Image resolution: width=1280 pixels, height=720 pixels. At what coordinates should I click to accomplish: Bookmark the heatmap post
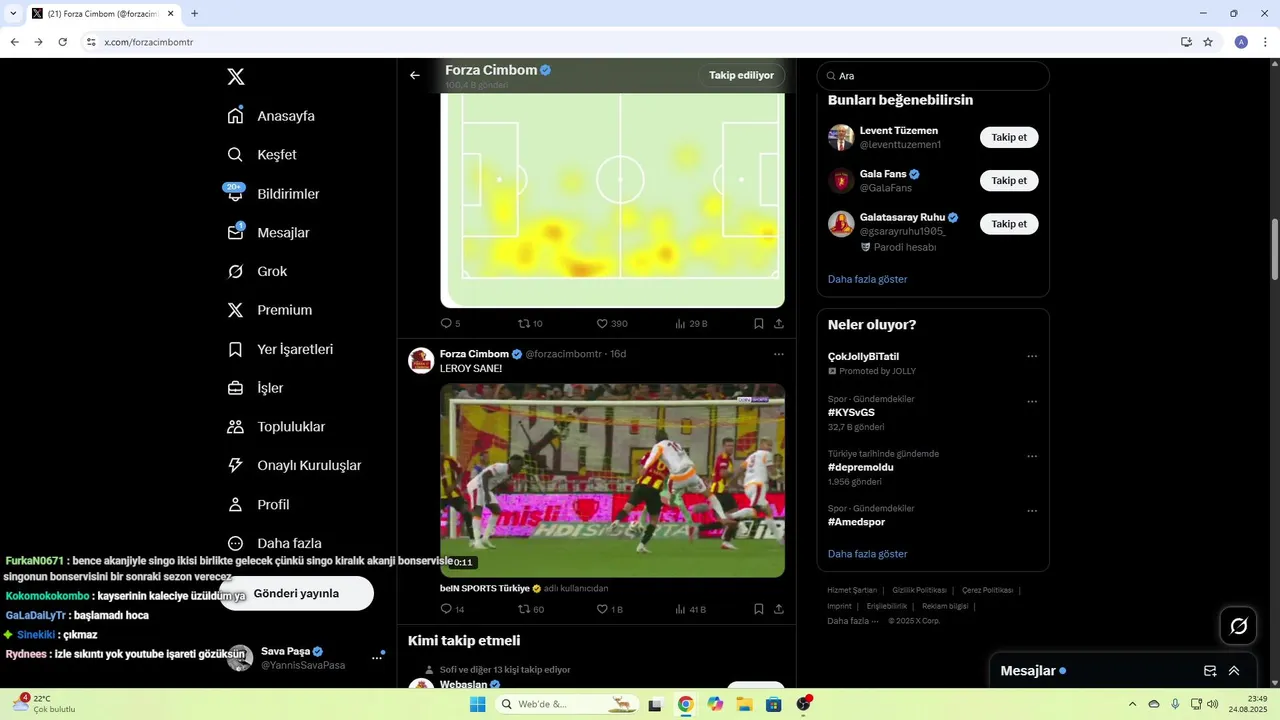coord(759,324)
